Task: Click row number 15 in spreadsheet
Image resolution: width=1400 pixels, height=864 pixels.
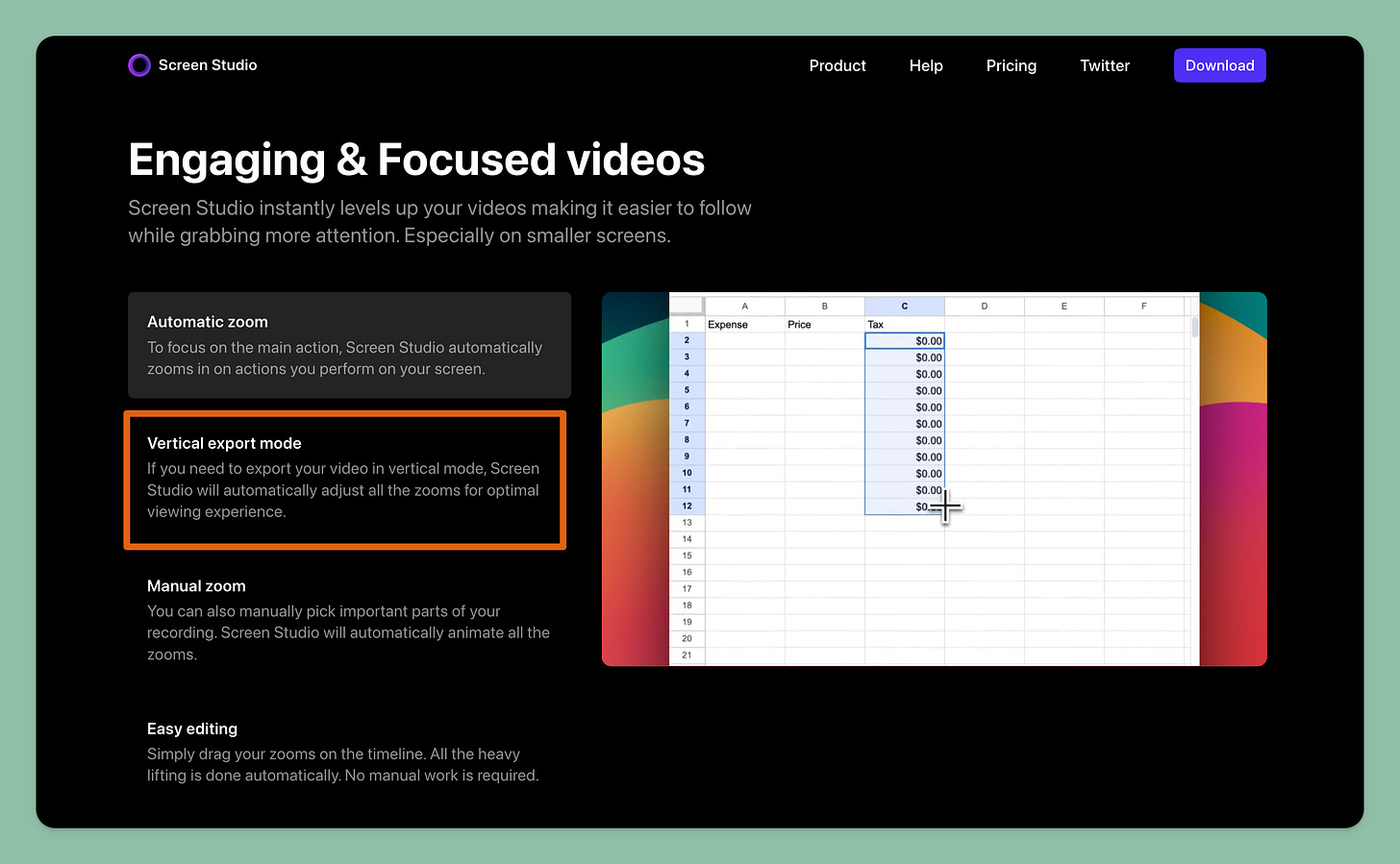Action: pyautogui.click(x=687, y=555)
